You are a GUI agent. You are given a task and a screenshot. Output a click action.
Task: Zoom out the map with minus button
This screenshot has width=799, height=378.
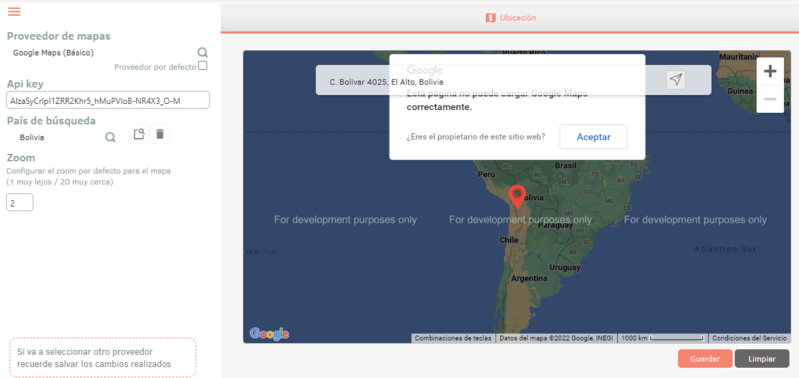pos(770,99)
